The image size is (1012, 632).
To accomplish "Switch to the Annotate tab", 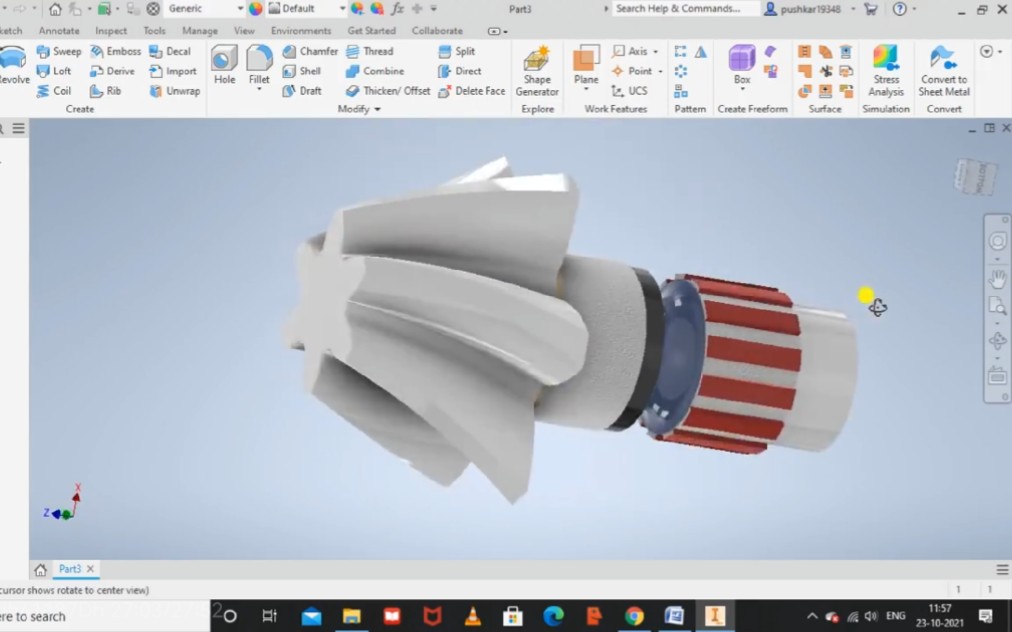I will [x=59, y=30].
